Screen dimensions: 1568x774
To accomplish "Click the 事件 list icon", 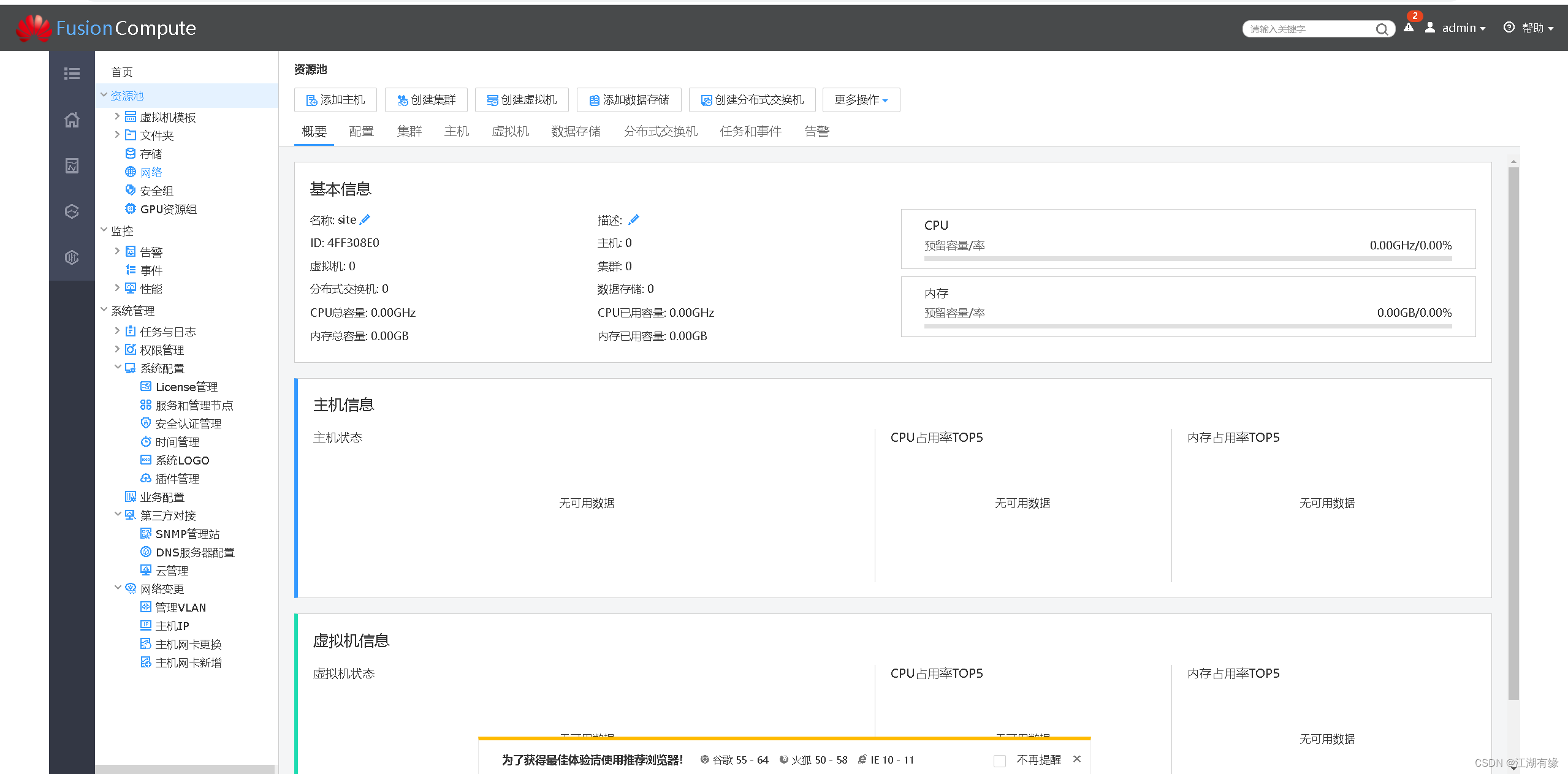I will 131,270.
